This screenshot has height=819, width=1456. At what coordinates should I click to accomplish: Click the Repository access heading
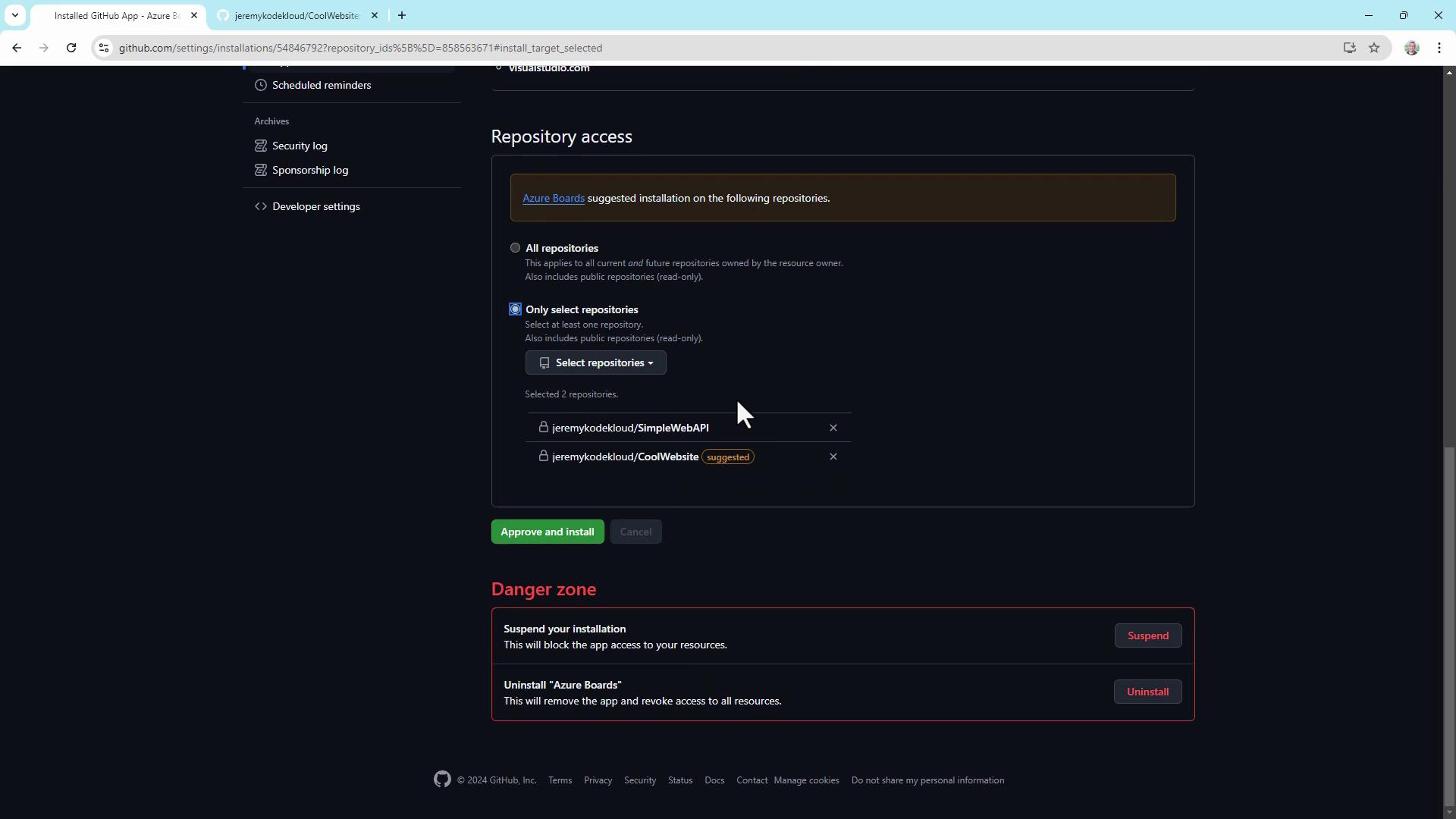tap(561, 136)
